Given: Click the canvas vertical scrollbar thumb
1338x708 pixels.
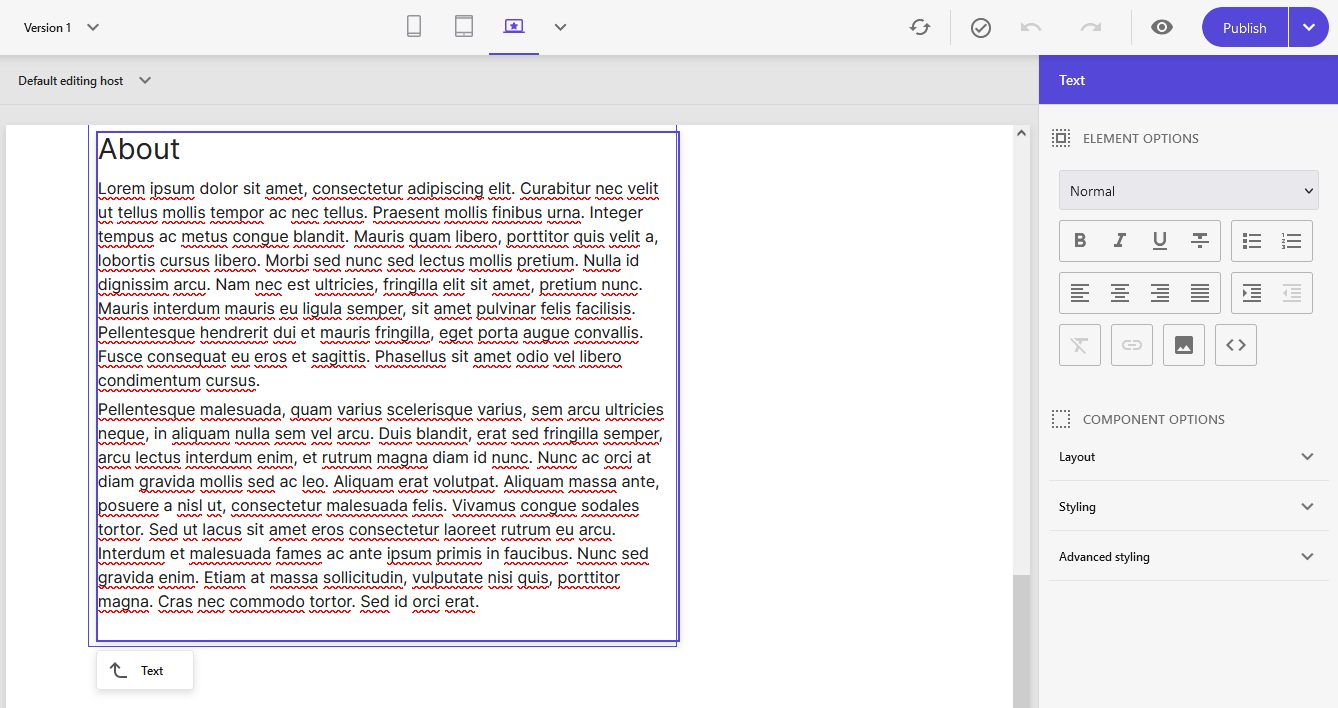Looking at the screenshot, I should tap(1021, 641).
